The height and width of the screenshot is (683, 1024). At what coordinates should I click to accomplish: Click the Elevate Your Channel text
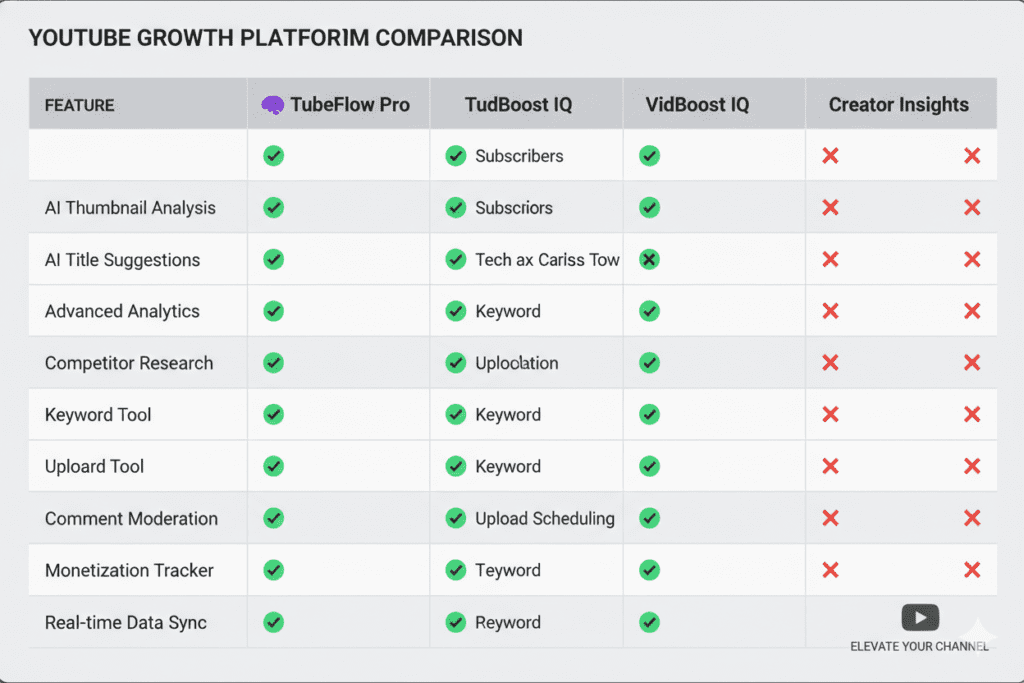(919, 646)
